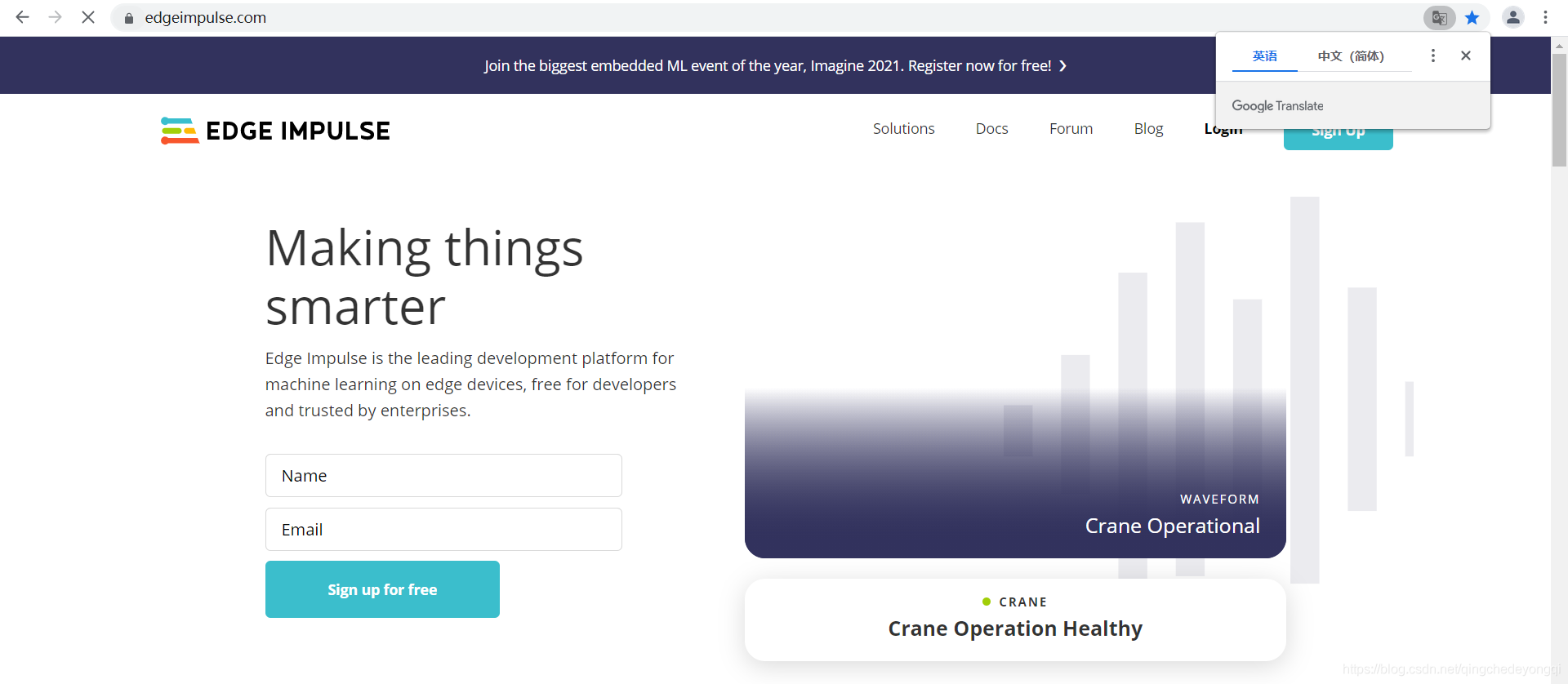This screenshot has height=684, width=1568.
Task: Select the 中文 (简体) translate tab
Action: point(1351,56)
